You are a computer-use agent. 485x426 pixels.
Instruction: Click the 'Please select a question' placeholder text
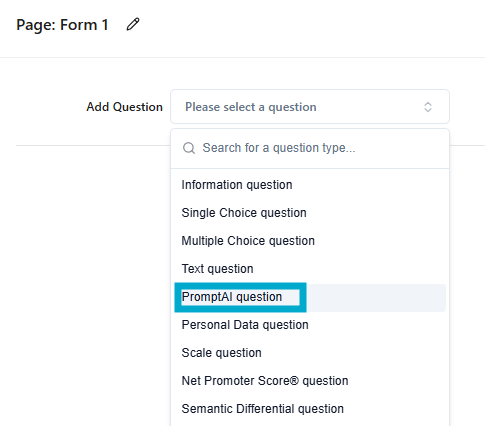[251, 107]
